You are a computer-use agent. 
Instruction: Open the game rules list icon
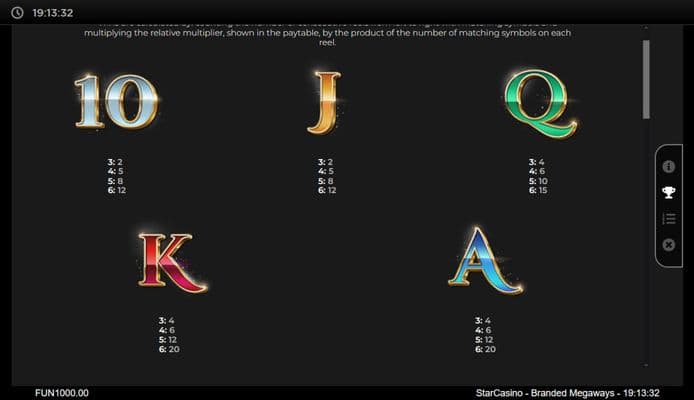(x=668, y=219)
